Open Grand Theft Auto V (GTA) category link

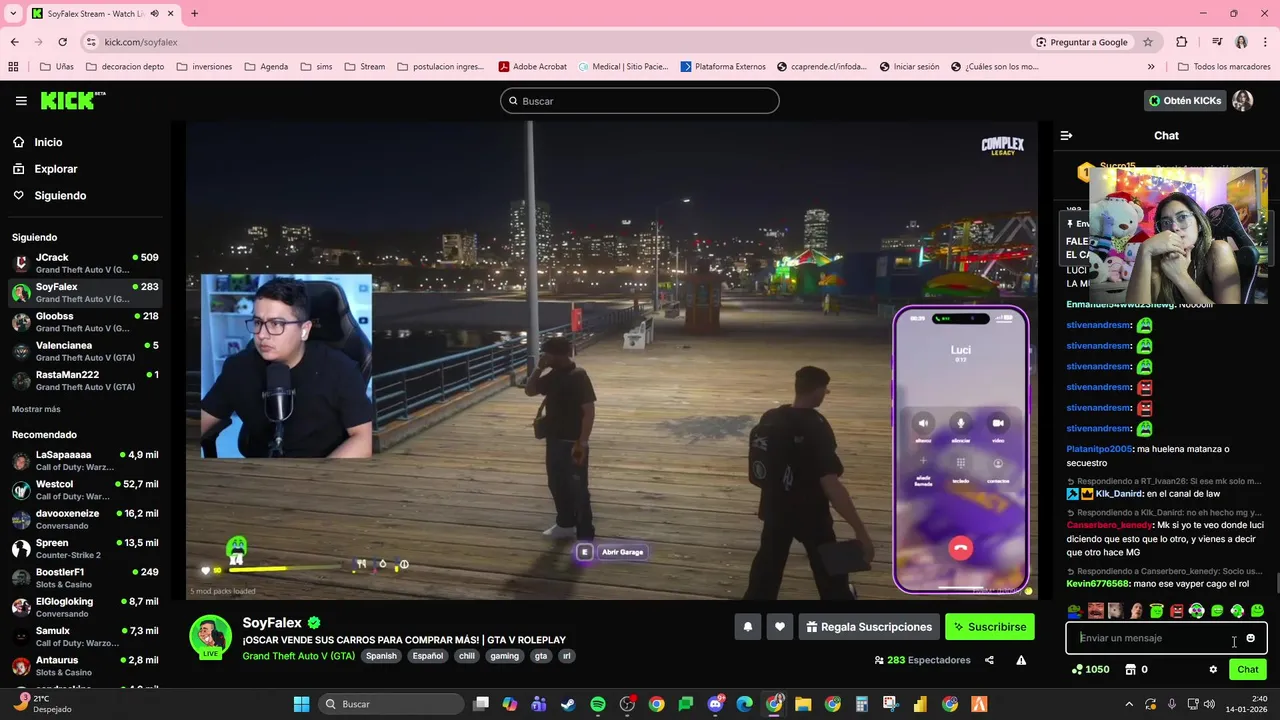298,656
